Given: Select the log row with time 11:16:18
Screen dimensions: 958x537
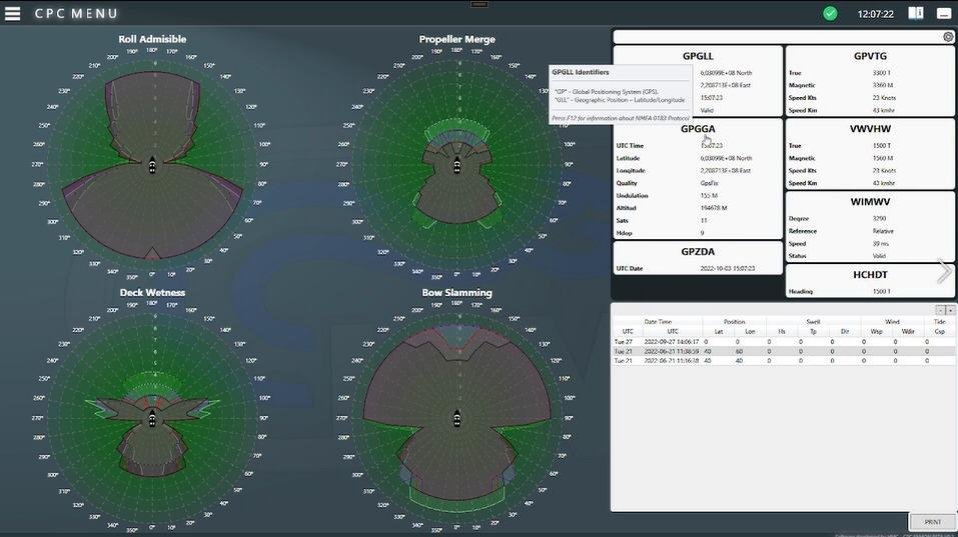Looking at the screenshot, I should (783, 360).
